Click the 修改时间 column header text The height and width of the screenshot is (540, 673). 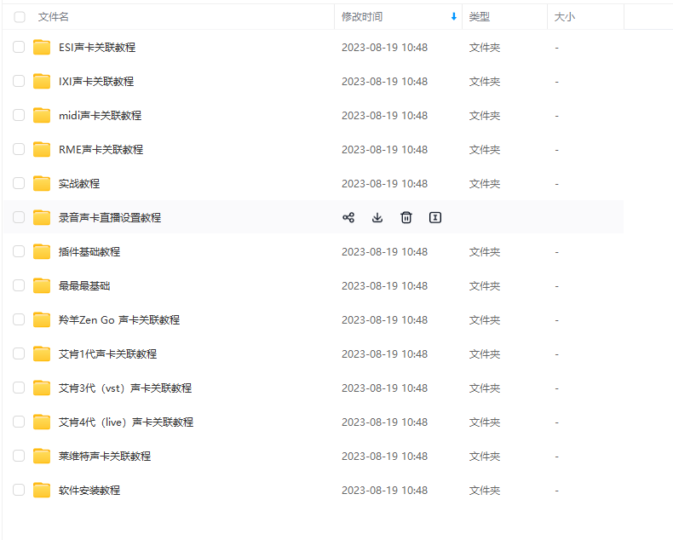point(362,17)
